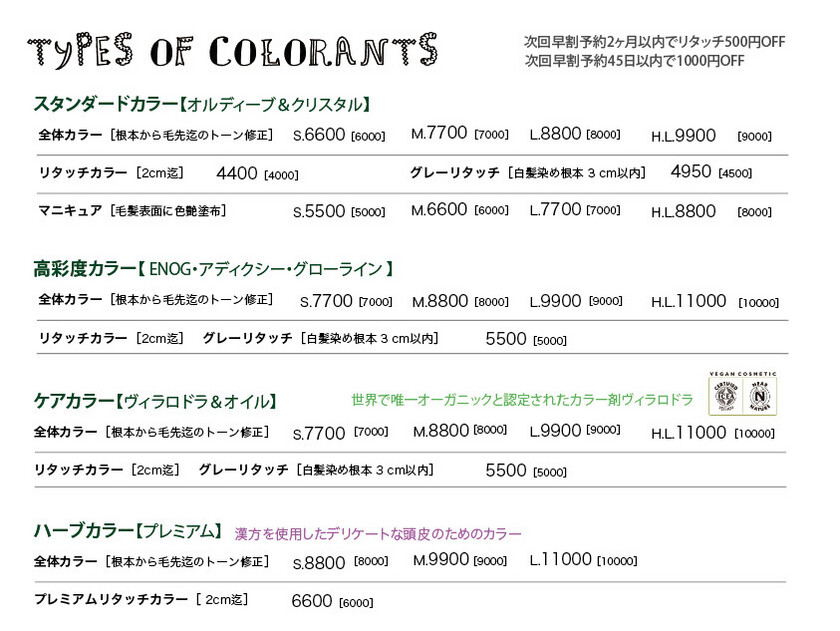Select the グレーリタッチ 4950 price
This screenshot has width=840, height=631.
click(691, 171)
